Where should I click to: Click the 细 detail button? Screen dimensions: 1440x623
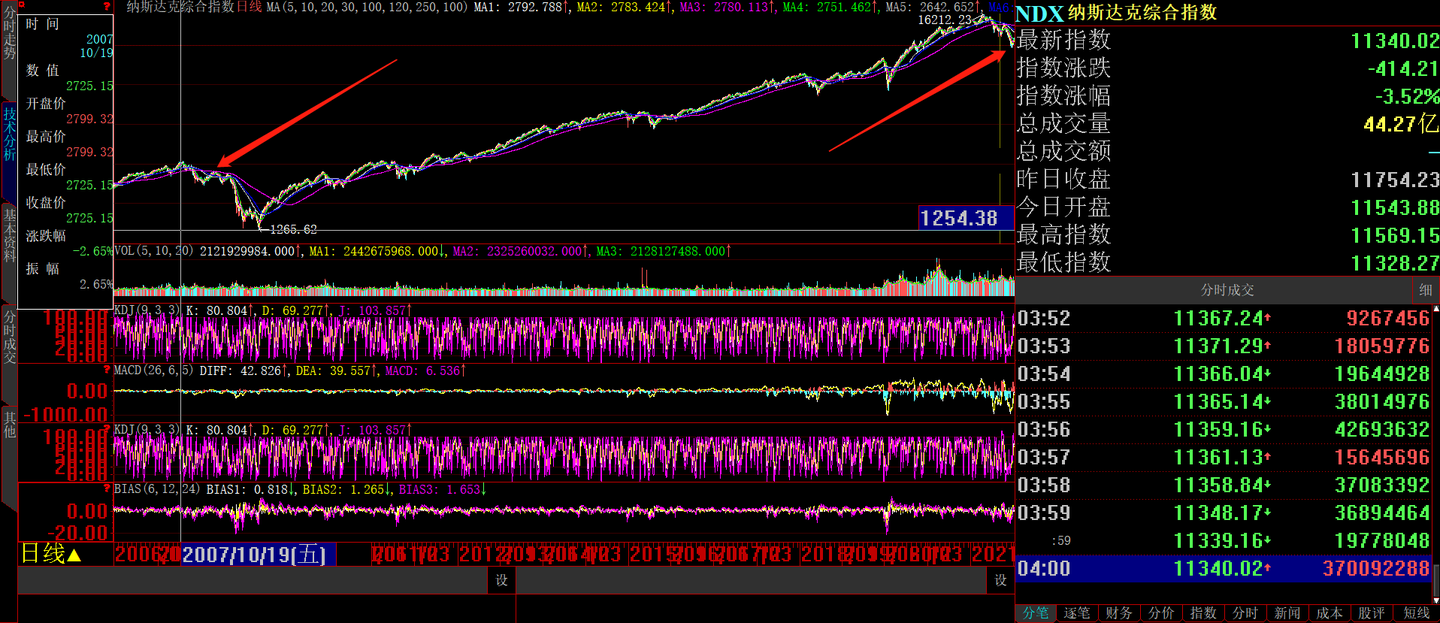(x=1426, y=290)
